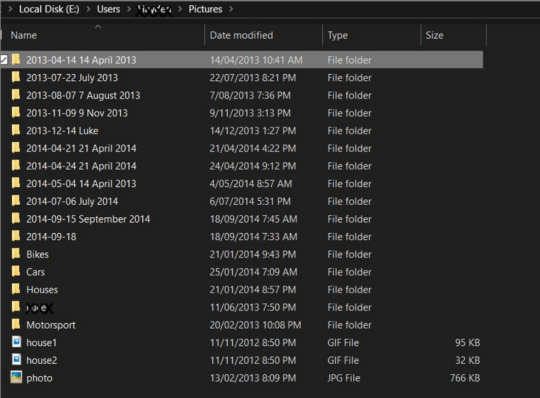Select the Cars folder name
This screenshot has height=398, width=540.
(35, 272)
